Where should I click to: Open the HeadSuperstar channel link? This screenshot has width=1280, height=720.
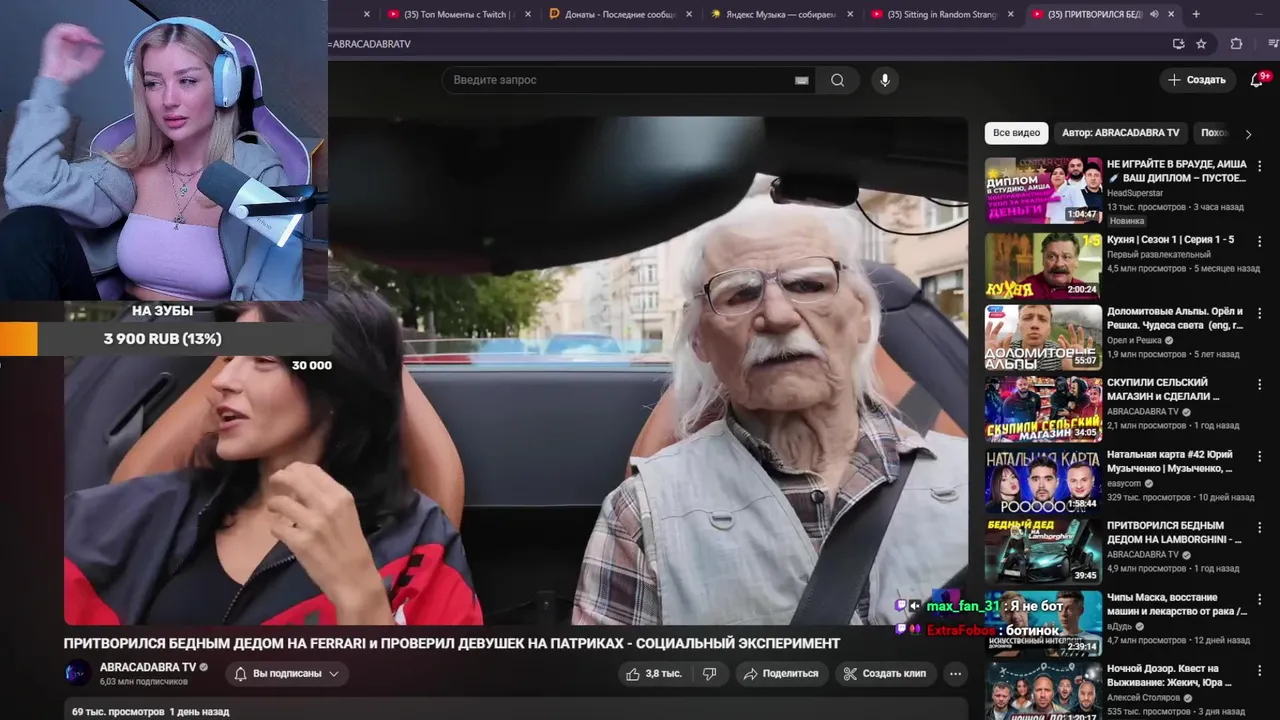(1135, 193)
